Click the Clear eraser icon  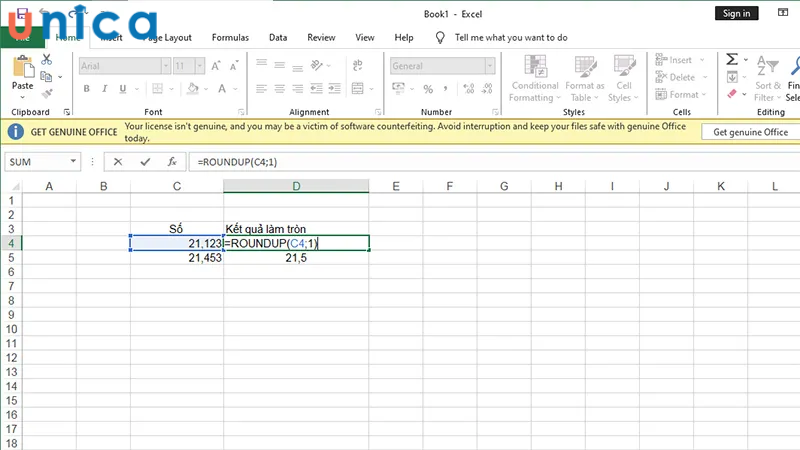coord(732,94)
